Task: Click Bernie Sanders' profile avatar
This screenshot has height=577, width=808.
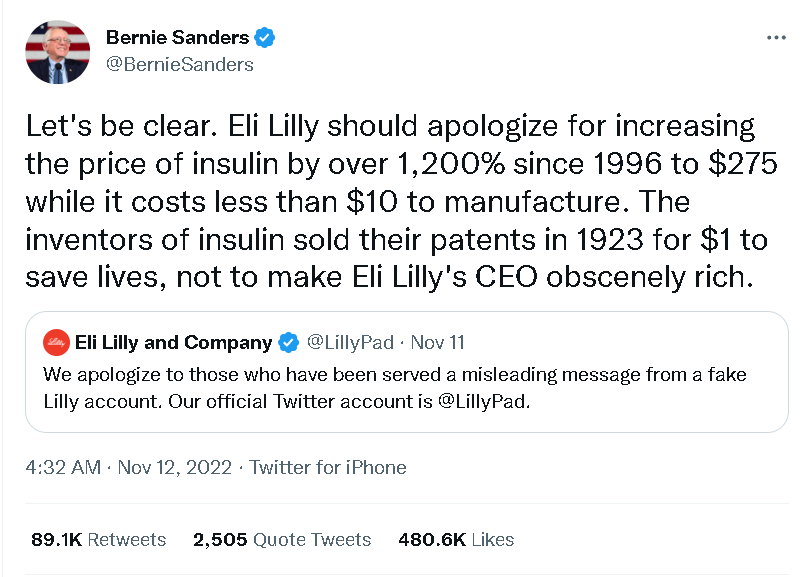Action: pyautogui.click(x=58, y=52)
